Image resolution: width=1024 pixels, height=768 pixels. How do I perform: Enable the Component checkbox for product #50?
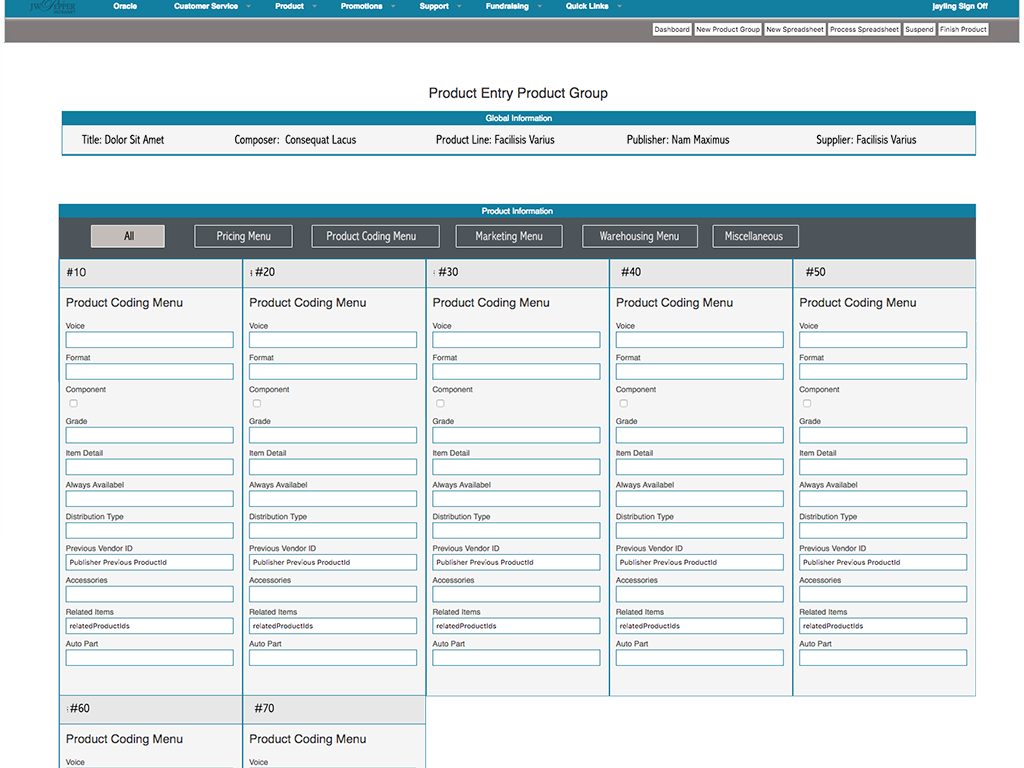tap(807, 404)
